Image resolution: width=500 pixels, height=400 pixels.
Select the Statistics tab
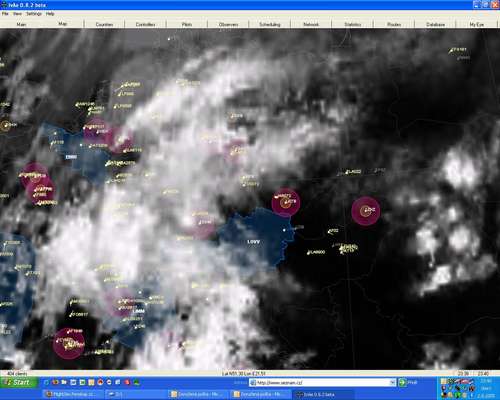coord(352,24)
